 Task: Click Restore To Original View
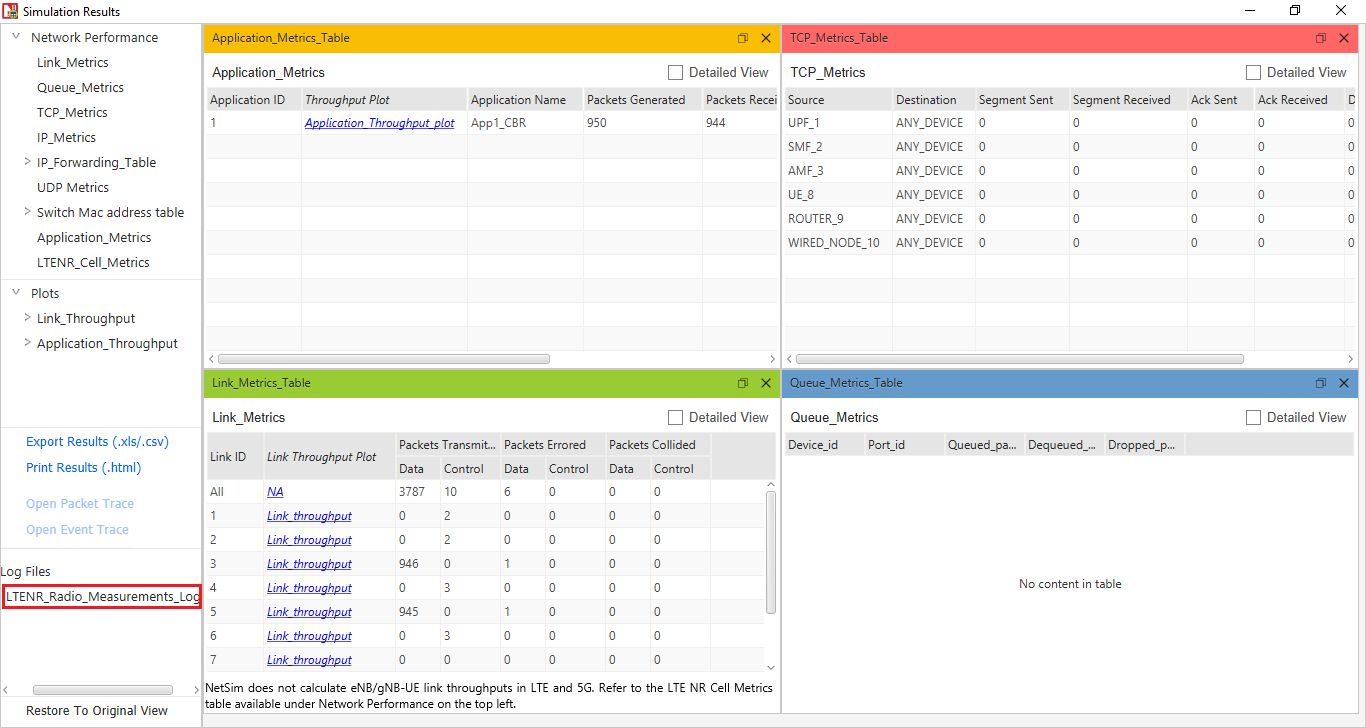[x=97, y=711]
